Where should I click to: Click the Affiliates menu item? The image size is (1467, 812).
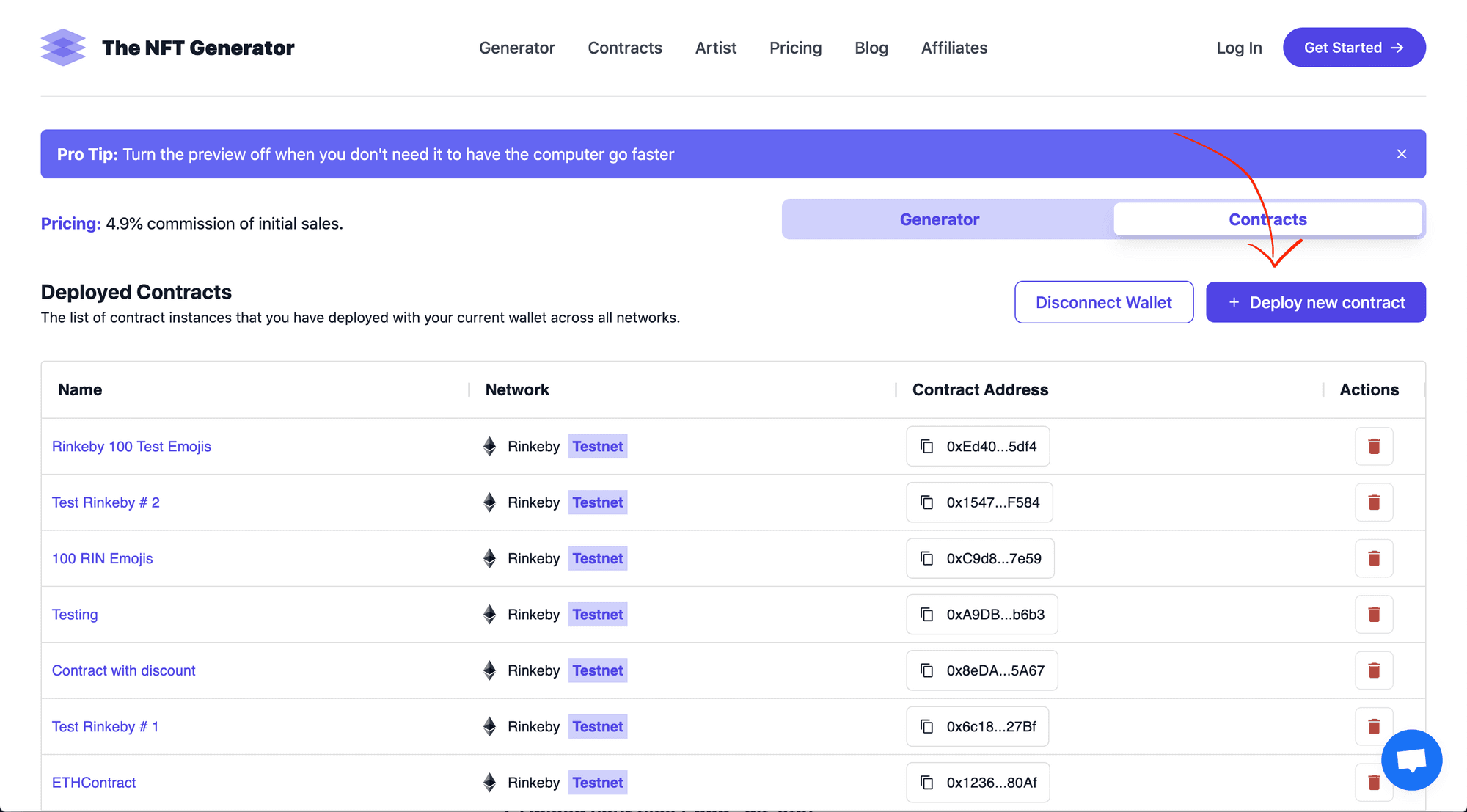[x=953, y=47]
